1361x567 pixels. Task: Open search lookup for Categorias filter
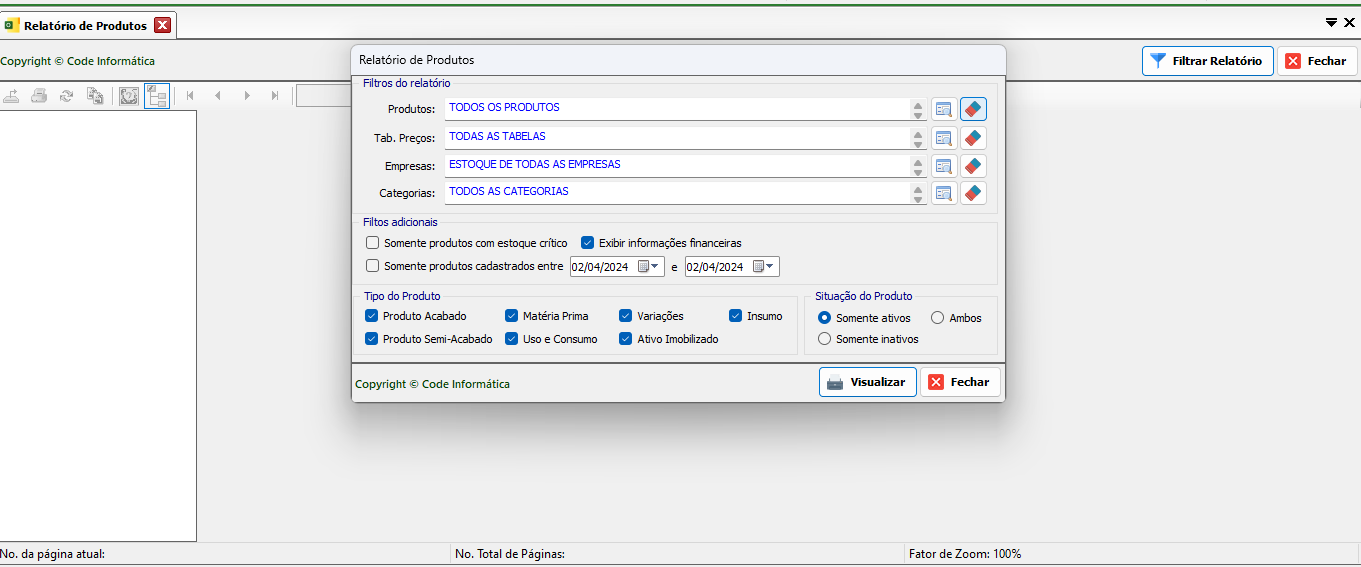[x=944, y=193]
